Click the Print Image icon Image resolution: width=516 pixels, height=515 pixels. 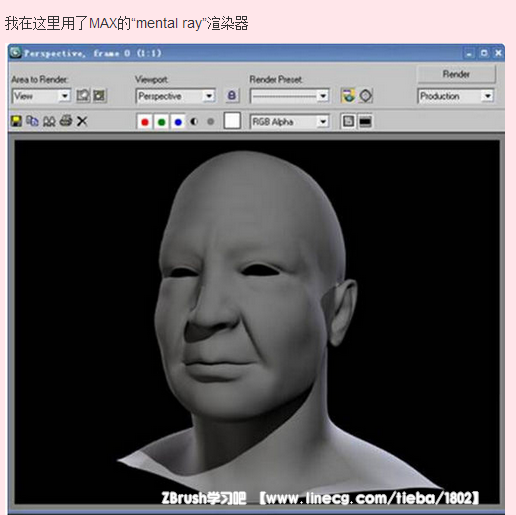pyautogui.click(x=66, y=121)
